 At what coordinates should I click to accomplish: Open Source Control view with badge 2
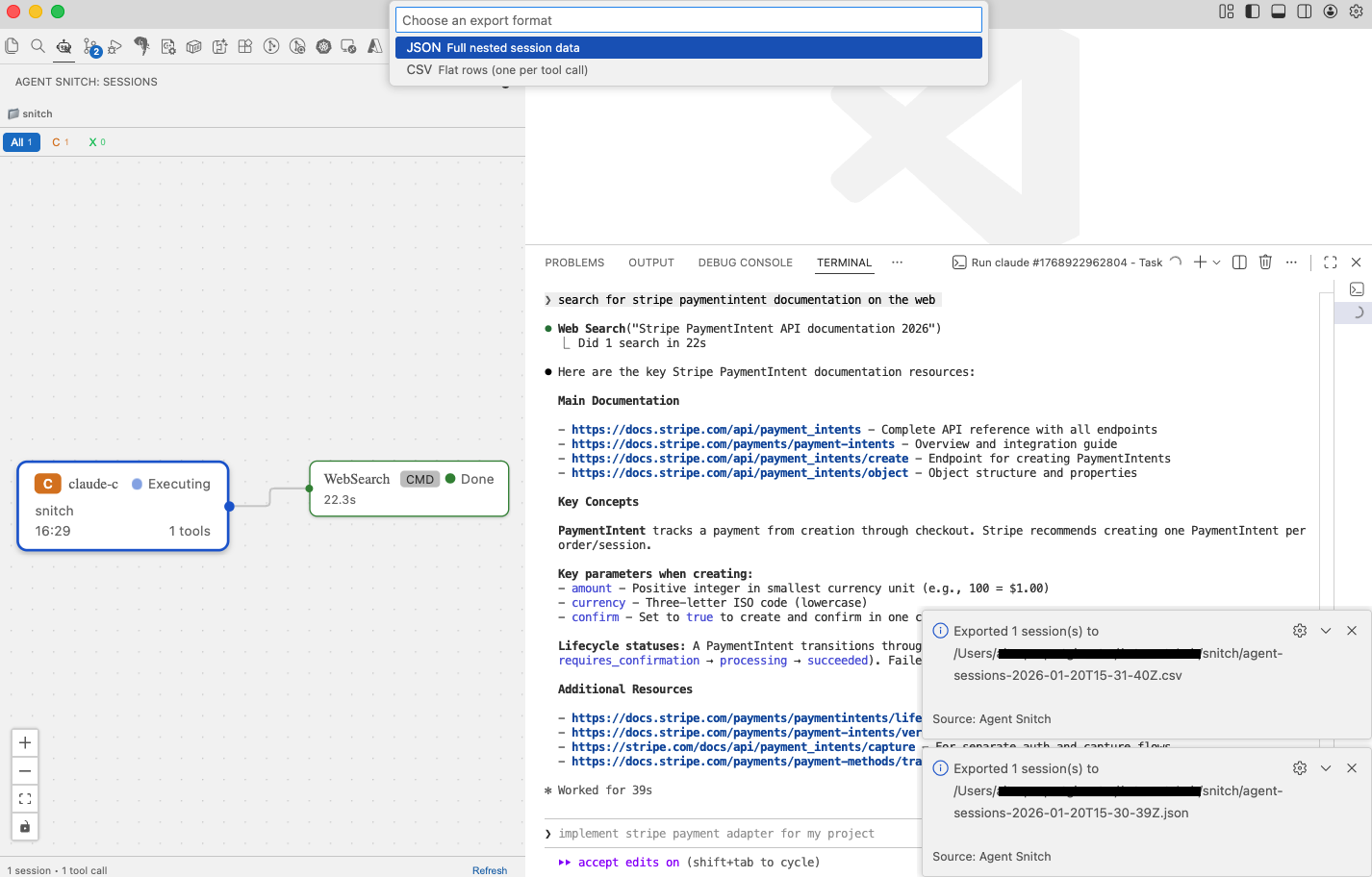point(91,46)
